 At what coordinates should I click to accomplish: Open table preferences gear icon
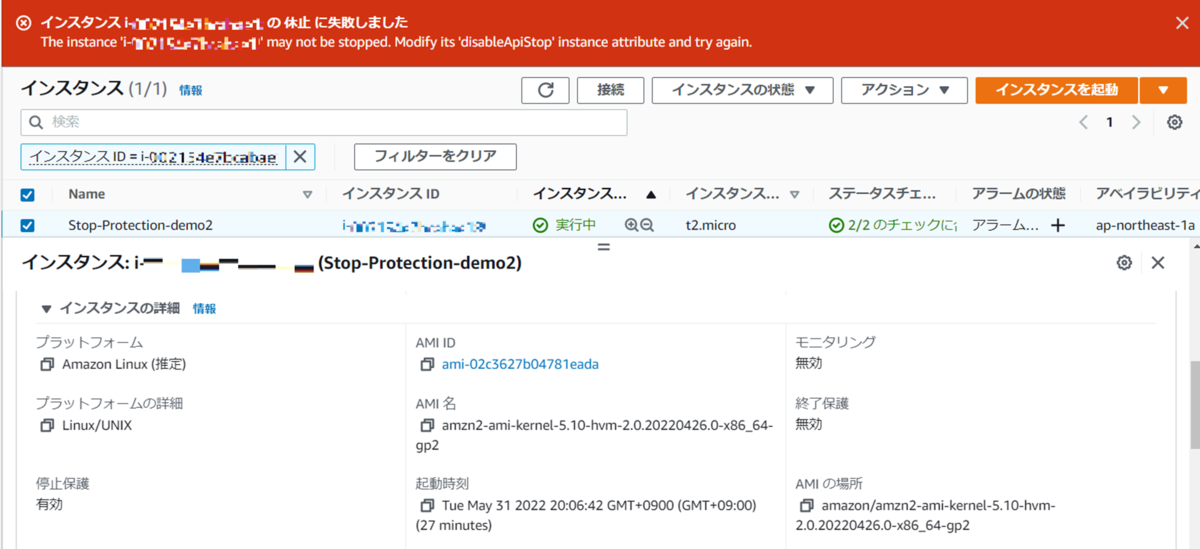click(1175, 122)
